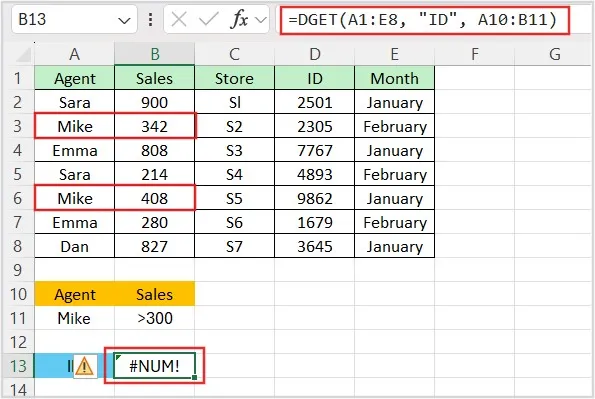
Task: Select column D header
Action: click(315, 54)
